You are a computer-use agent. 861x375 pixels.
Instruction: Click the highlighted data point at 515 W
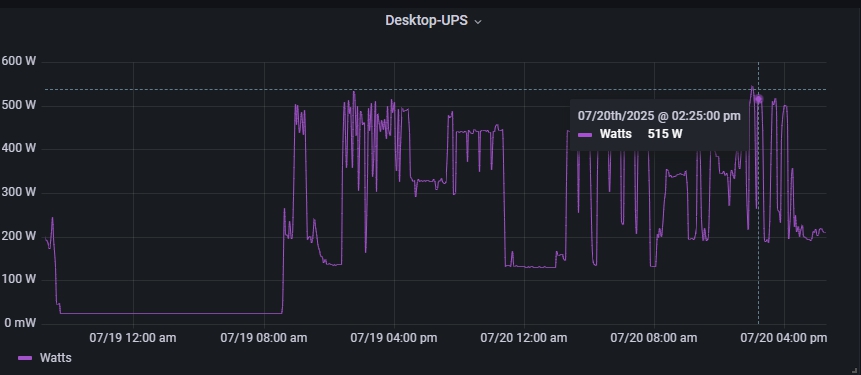758,99
